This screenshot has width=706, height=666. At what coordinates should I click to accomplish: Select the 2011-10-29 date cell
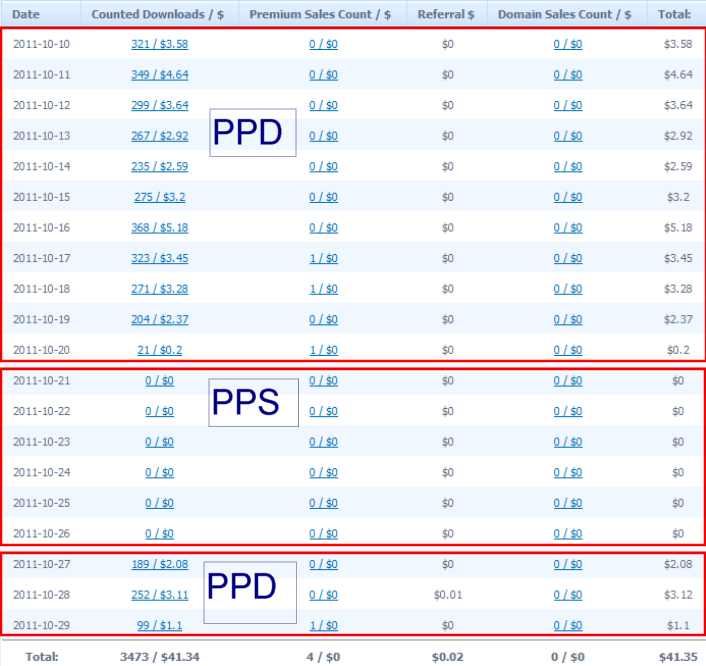point(41,625)
